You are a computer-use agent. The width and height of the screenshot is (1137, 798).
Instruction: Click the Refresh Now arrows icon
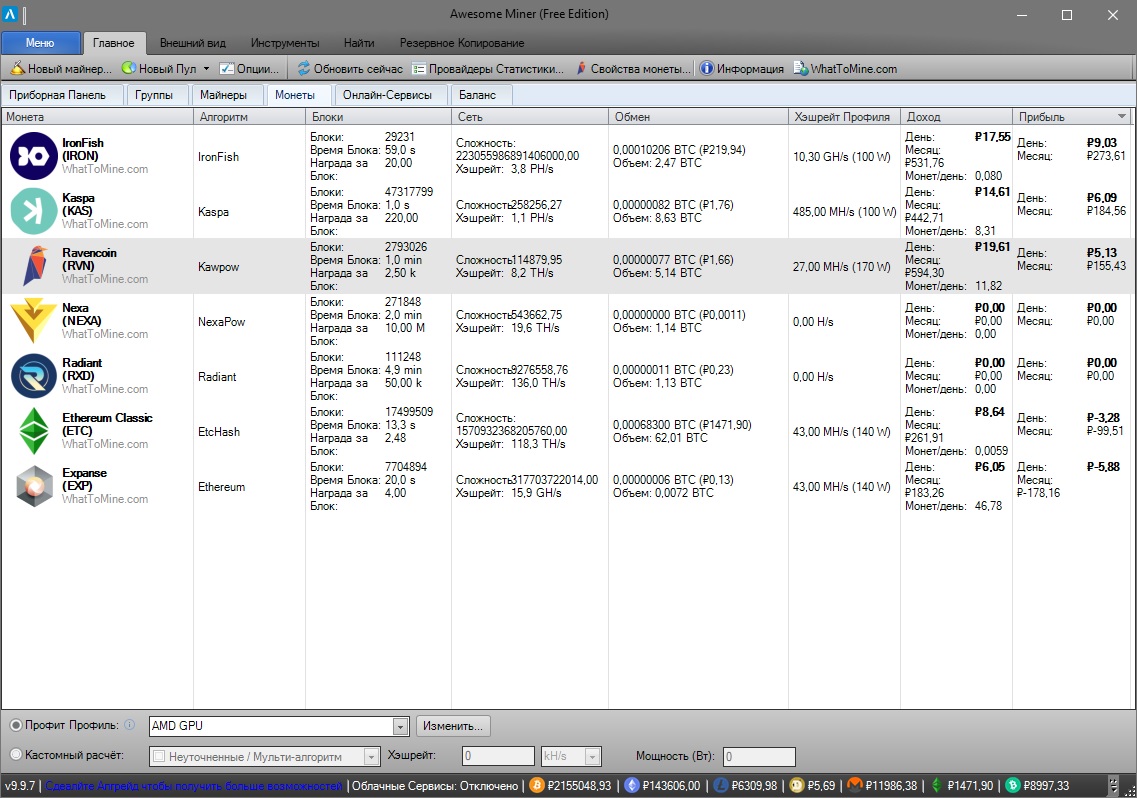click(x=303, y=68)
